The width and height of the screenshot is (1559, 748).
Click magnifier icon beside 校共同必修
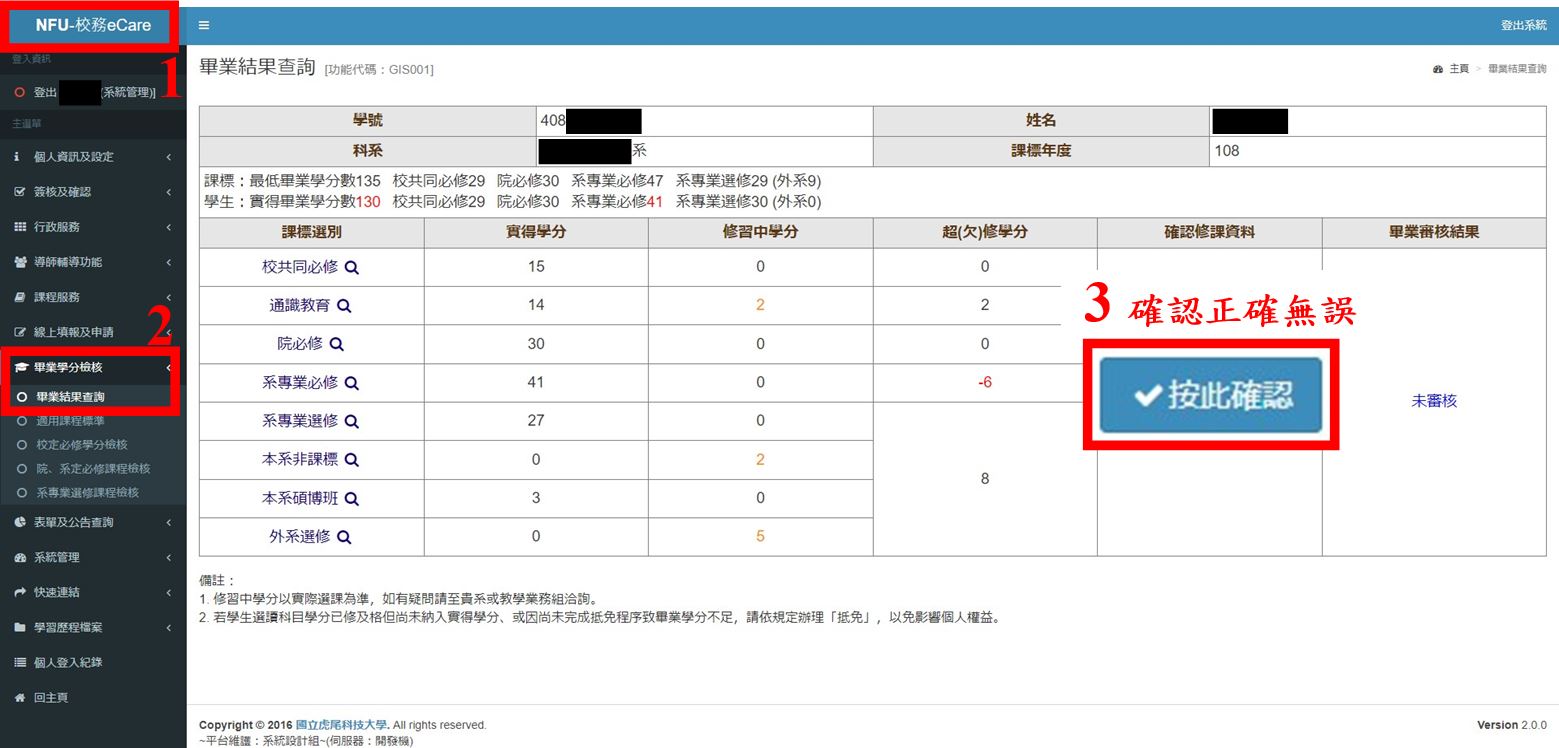pos(352,267)
